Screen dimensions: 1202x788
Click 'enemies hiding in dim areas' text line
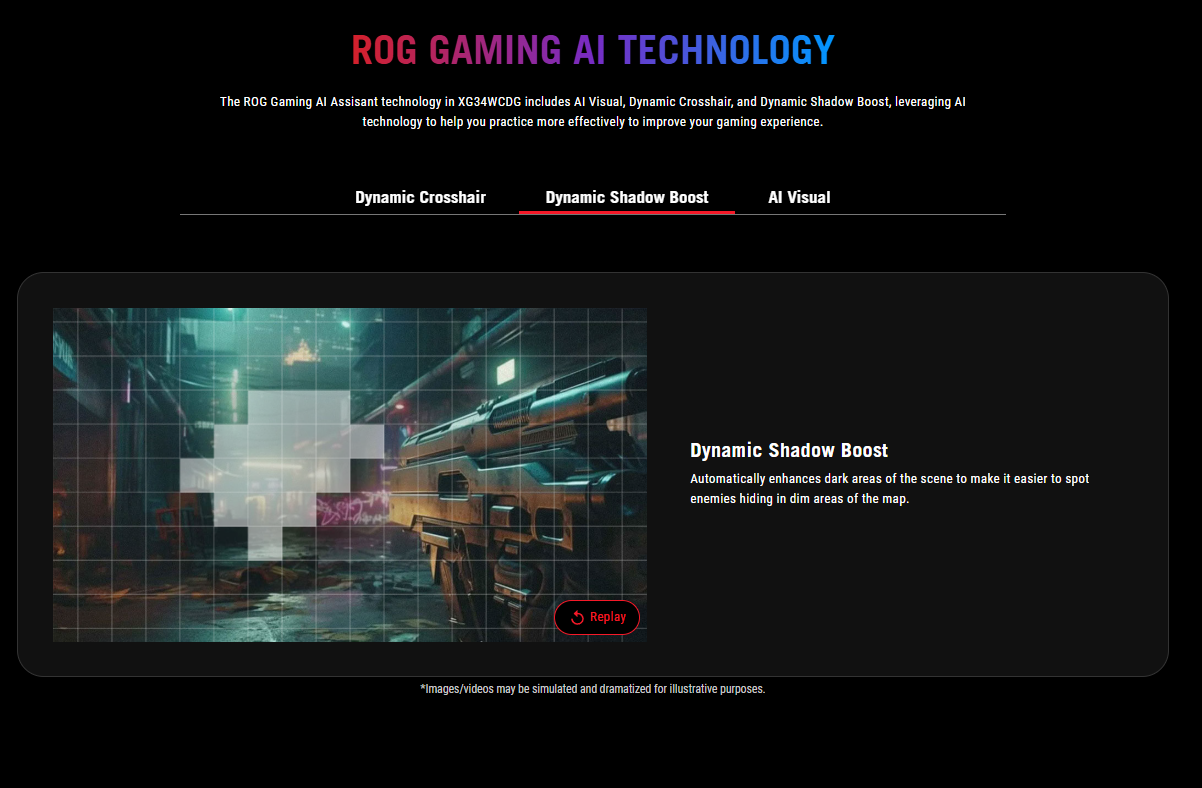[x=799, y=499]
